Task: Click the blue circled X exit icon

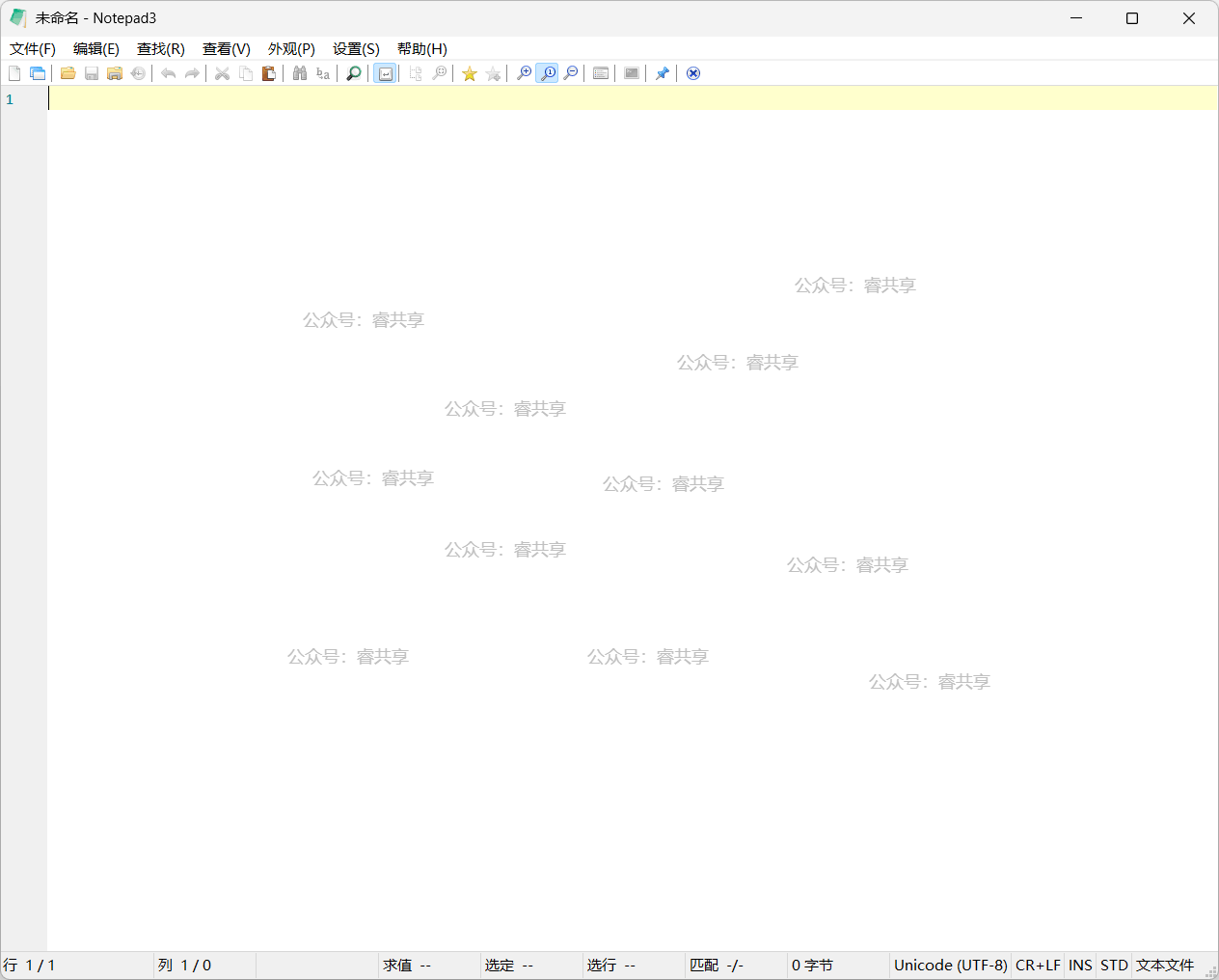Action: [x=692, y=73]
